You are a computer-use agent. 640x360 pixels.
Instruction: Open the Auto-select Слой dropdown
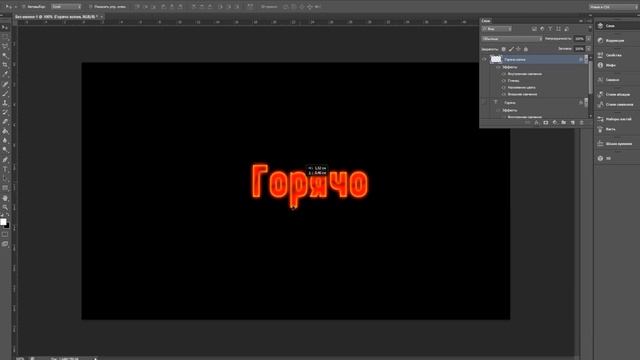66,7
